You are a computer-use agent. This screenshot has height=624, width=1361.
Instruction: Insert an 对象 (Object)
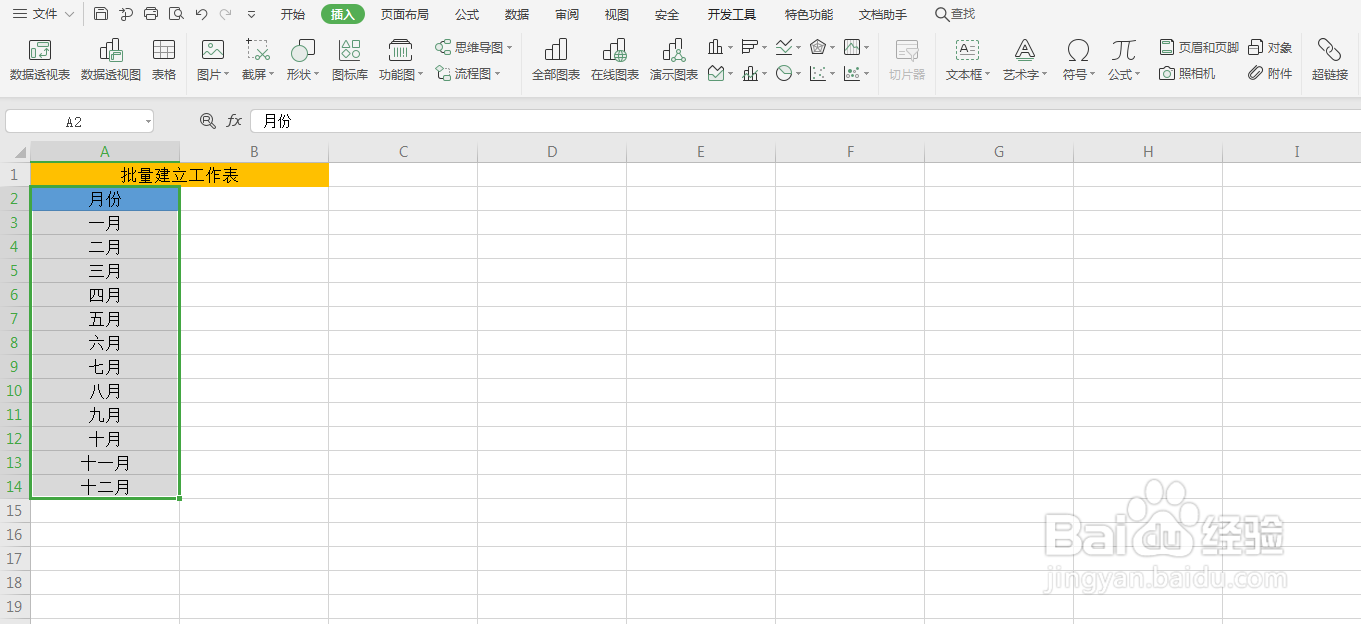pos(1270,47)
